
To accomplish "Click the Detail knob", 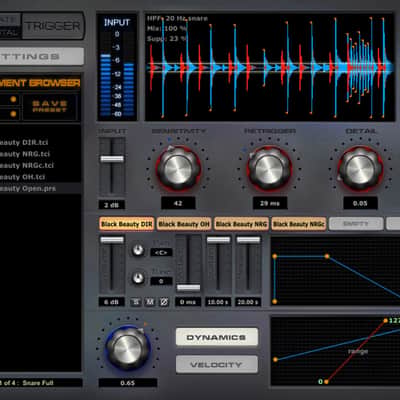I will coord(360,169).
